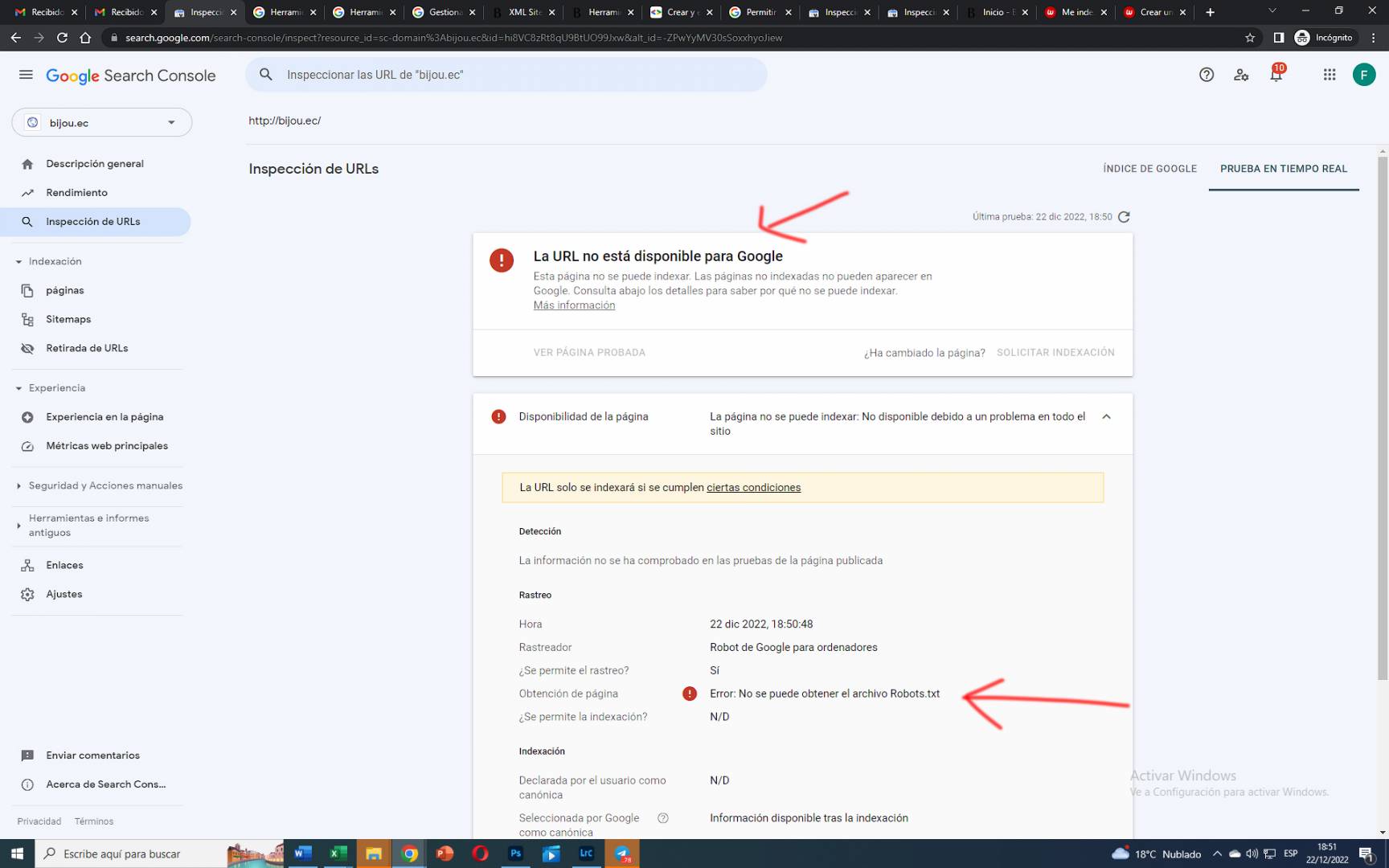
Task: Click VER PÁGINA PROBADA button
Action: [x=589, y=353]
